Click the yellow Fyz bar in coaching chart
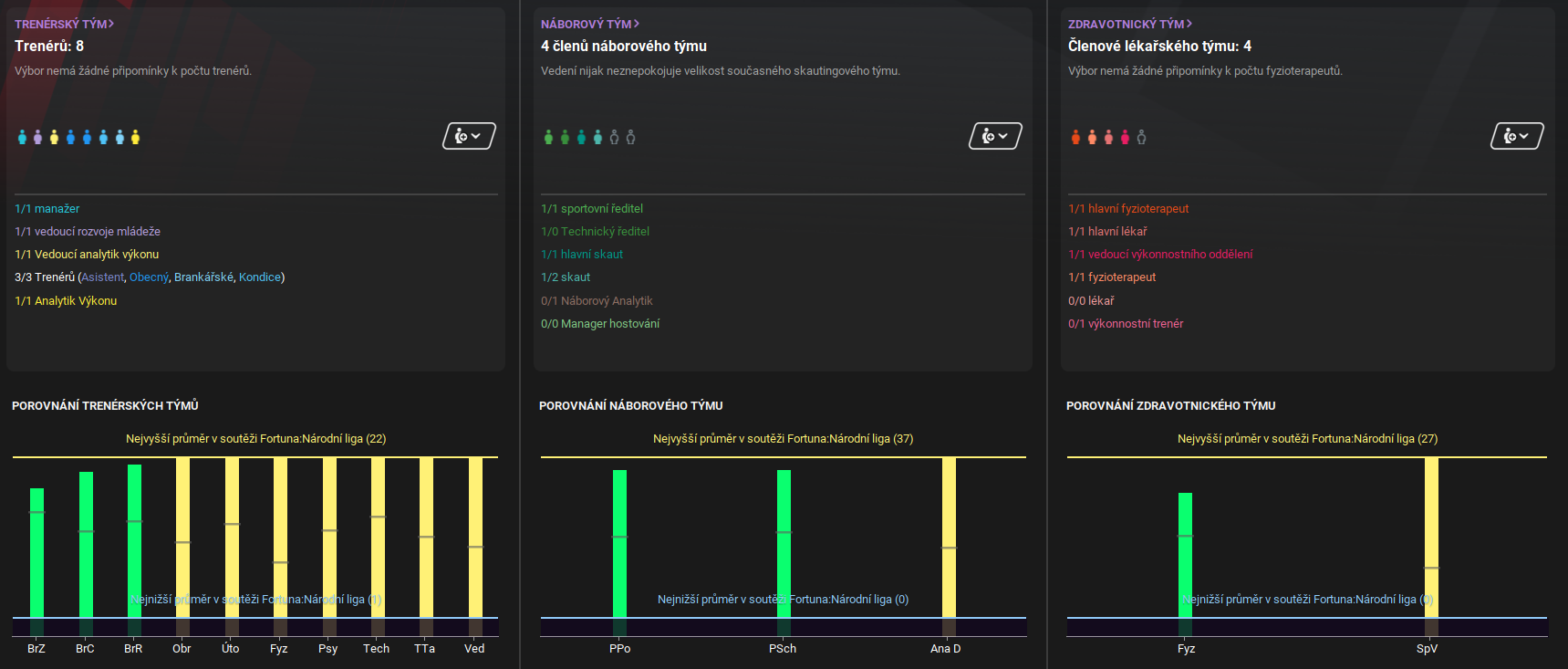 tap(280, 538)
